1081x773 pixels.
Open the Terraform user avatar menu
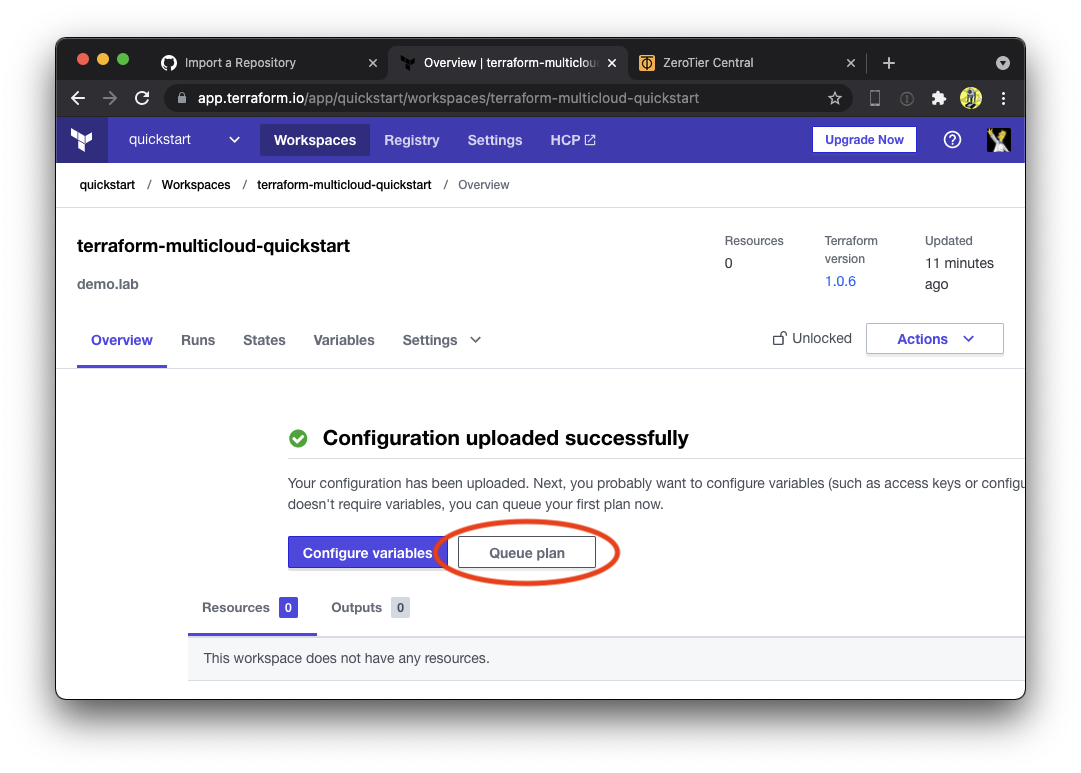click(x=998, y=140)
